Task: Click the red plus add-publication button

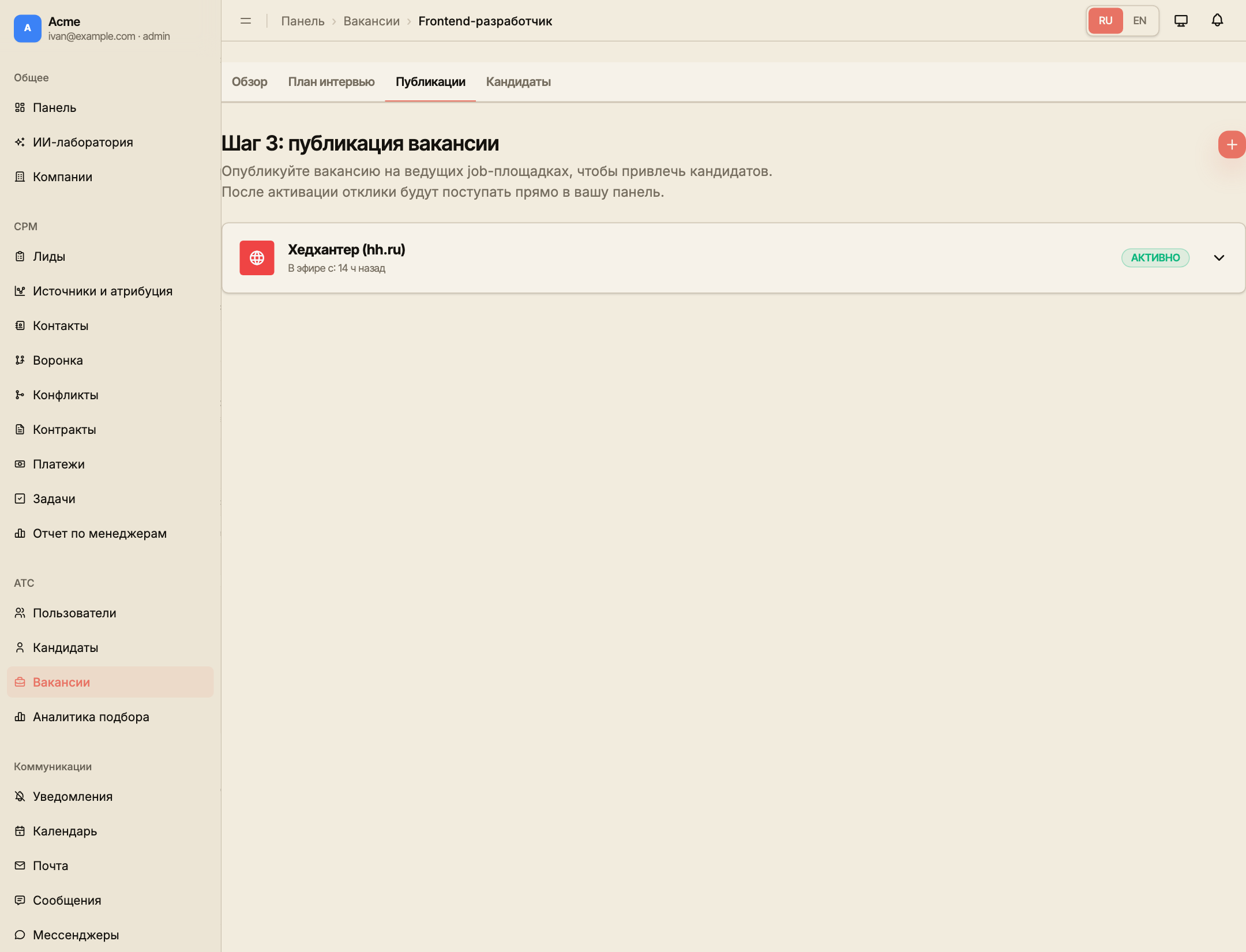Action: tap(1232, 144)
